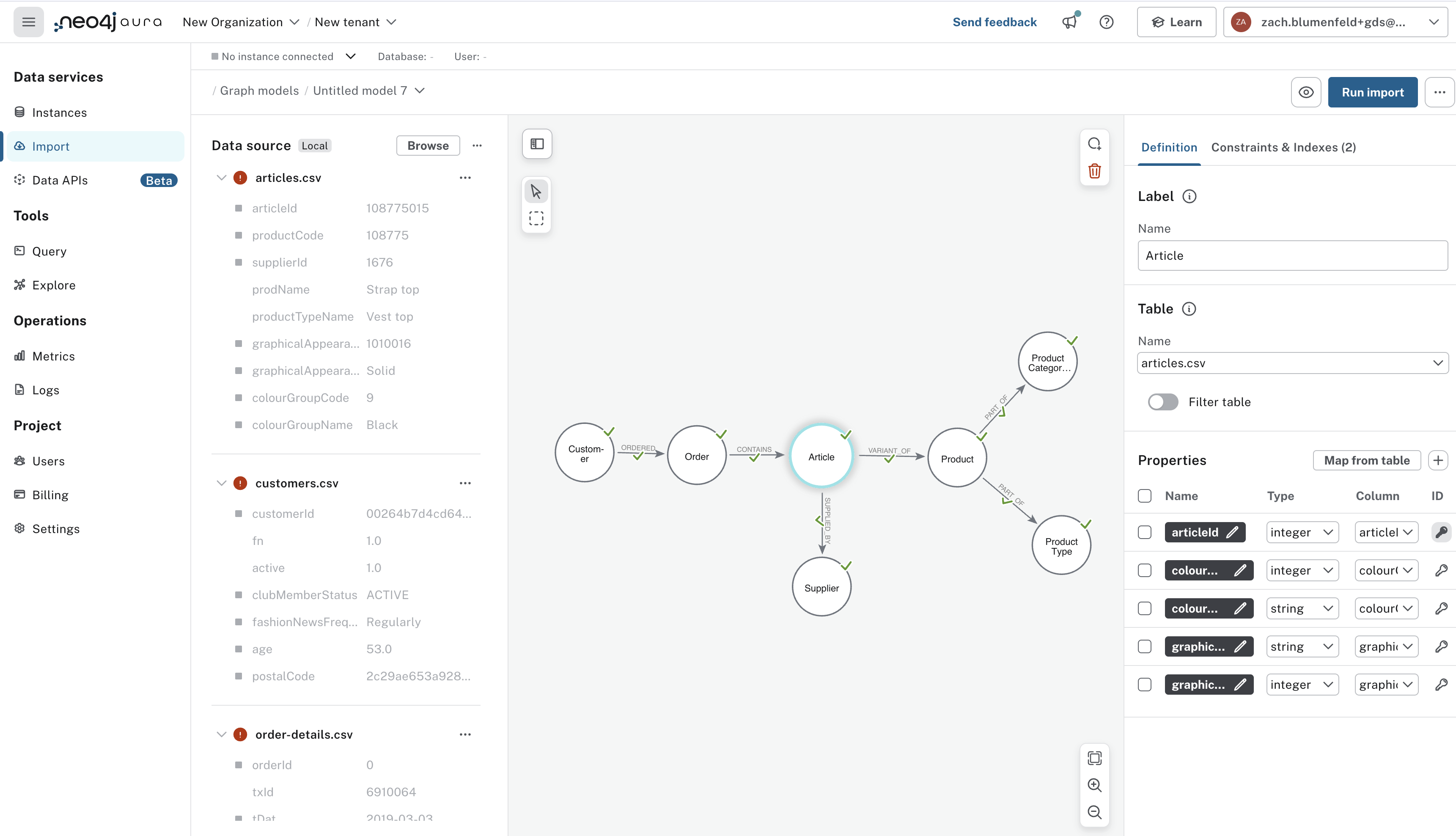This screenshot has height=836, width=1456.
Task: Collapse the order-details.csv file tree
Action: 221,734
